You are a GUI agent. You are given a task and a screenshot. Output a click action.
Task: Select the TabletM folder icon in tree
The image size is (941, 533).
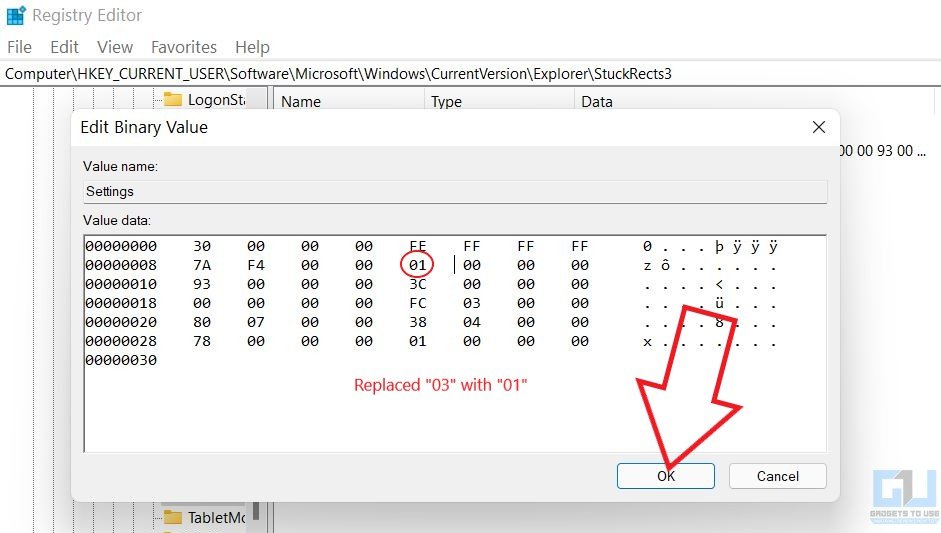[173, 517]
